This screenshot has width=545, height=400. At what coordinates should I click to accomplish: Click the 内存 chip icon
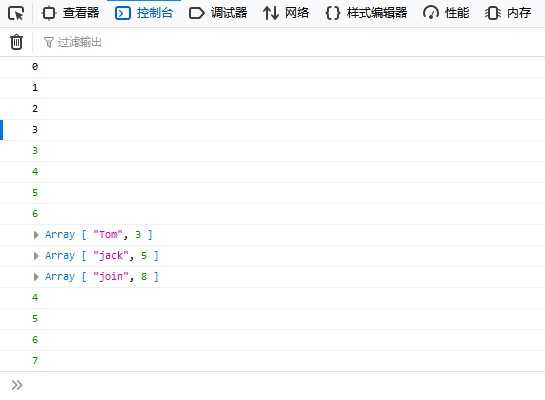[x=493, y=13]
